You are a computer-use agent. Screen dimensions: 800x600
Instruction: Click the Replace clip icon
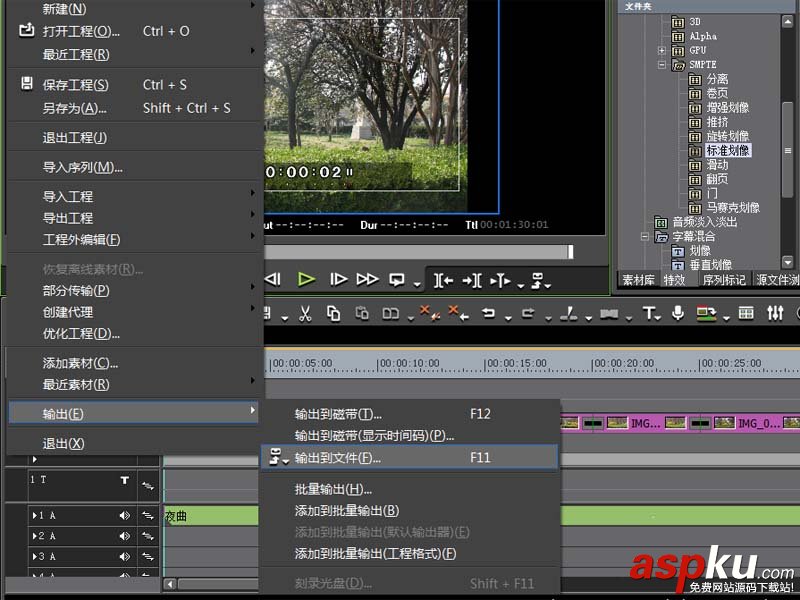(x=390, y=313)
